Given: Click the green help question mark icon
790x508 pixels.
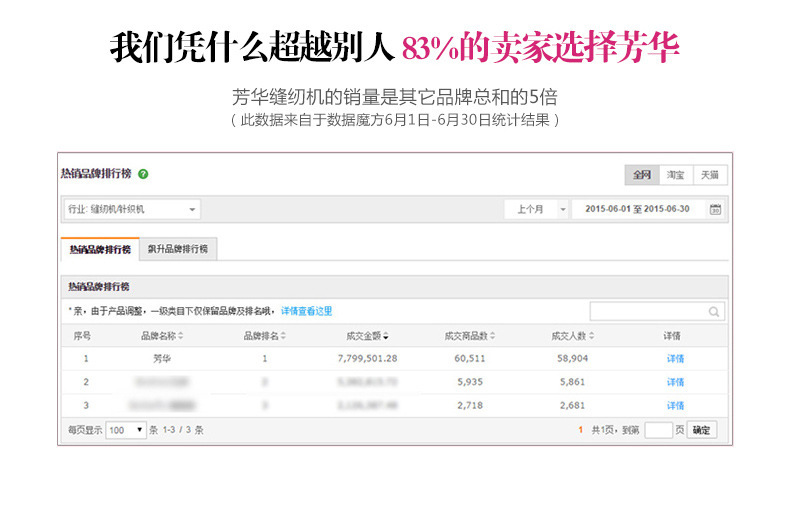Looking at the screenshot, I should tap(143, 174).
